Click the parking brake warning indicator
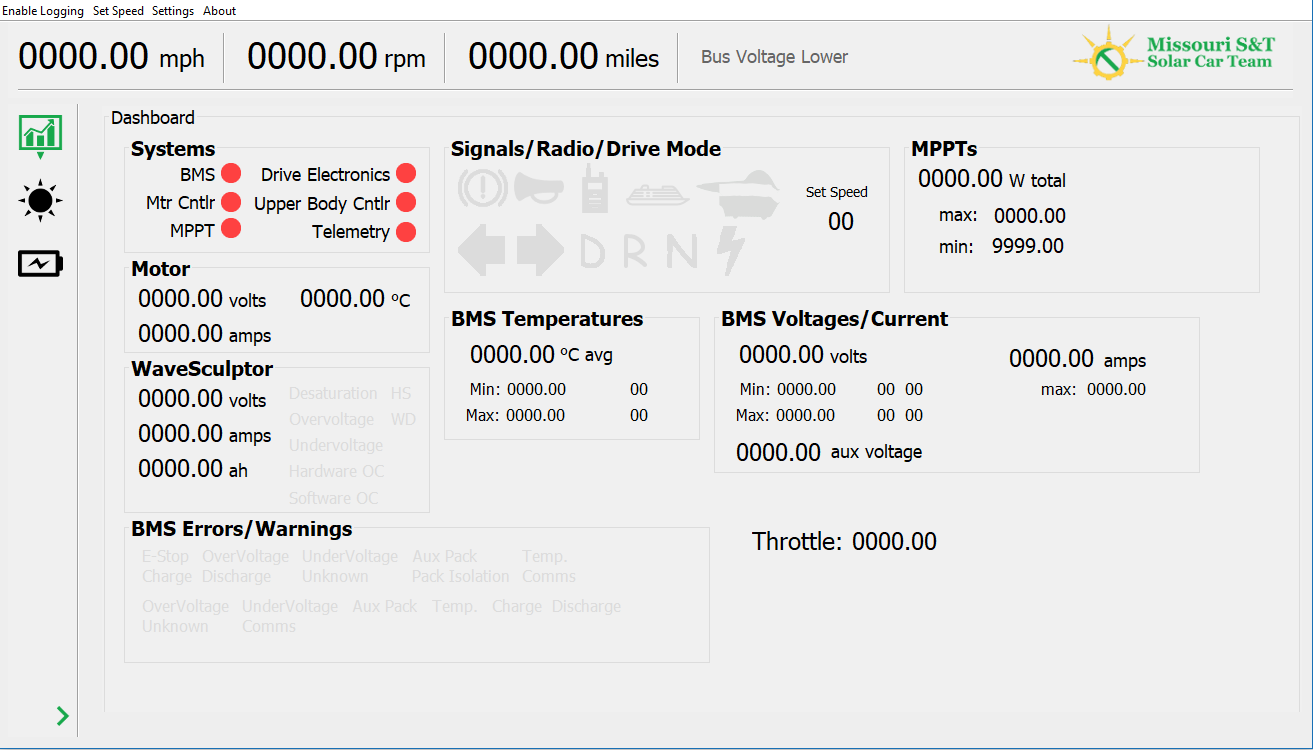Image resolution: width=1313 pixels, height=750 pixels. coord(484,188)
